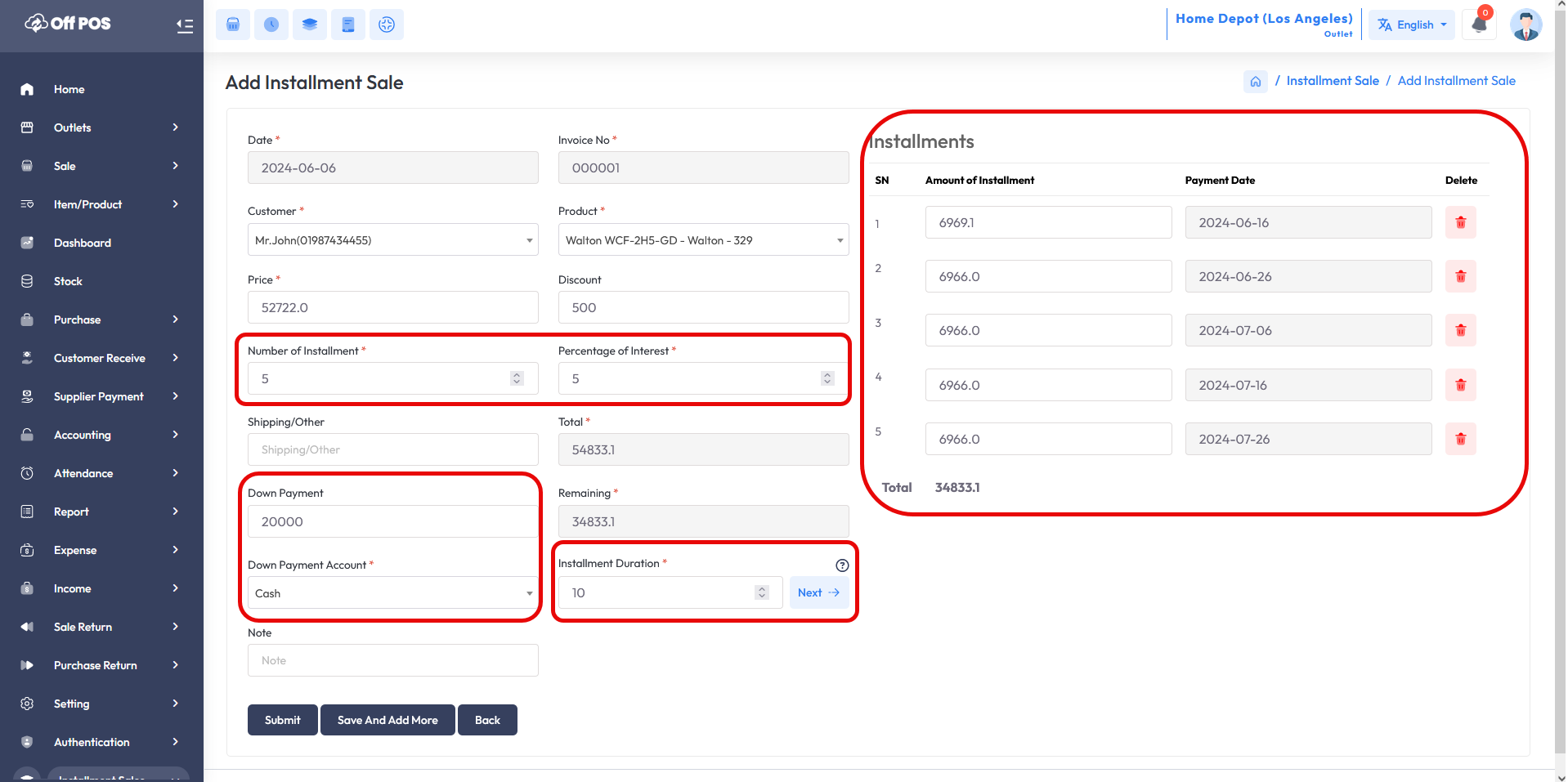Click the stacked layers icon in toolbar
This screenshot has height=782, width=1568.
[310, 25]
